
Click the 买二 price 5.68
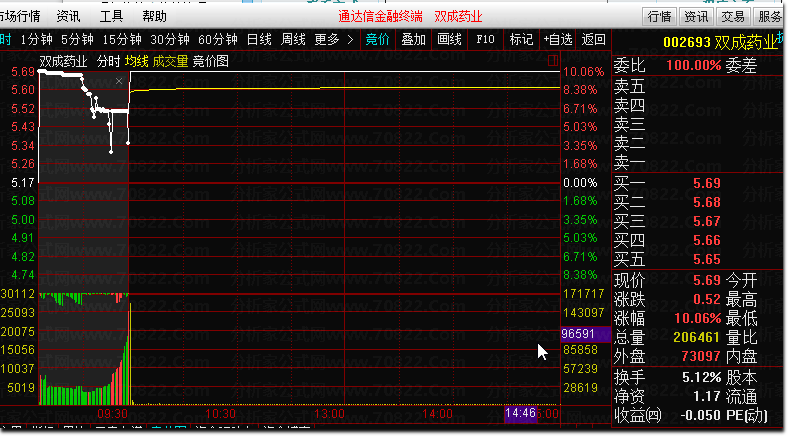tap(706, 202)
